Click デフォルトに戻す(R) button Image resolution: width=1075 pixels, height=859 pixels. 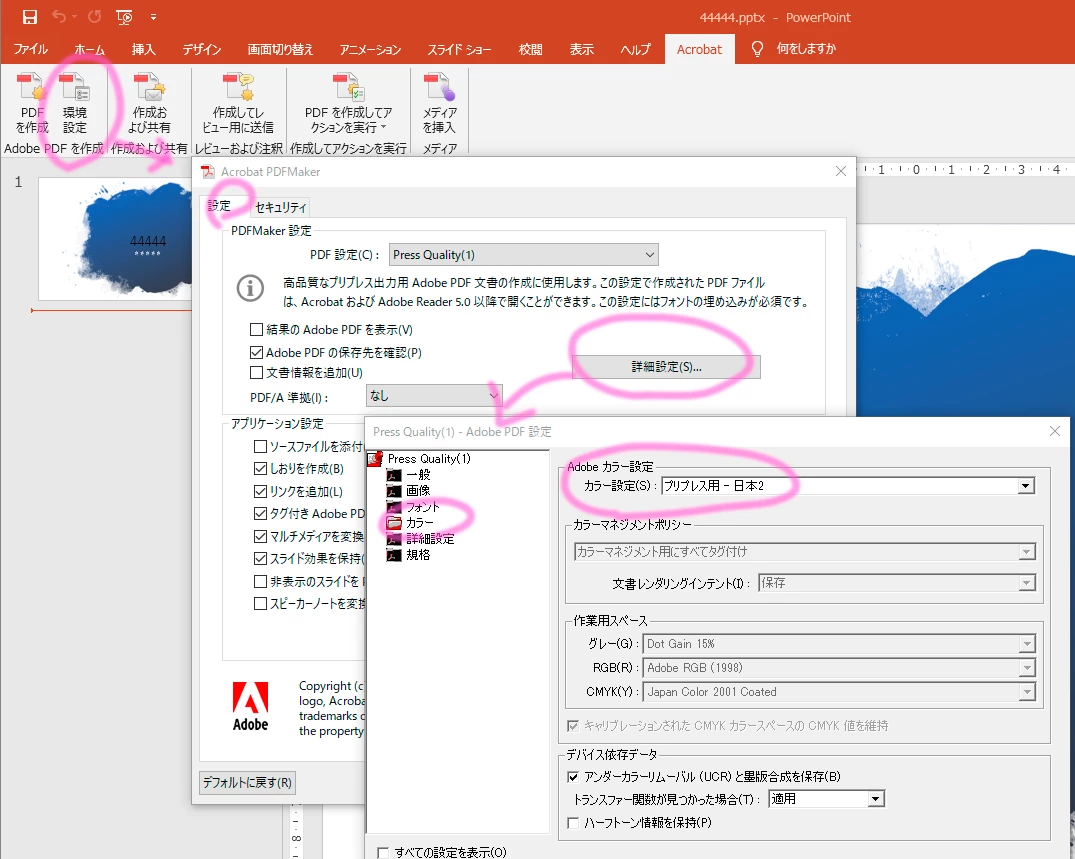(247, 782)
